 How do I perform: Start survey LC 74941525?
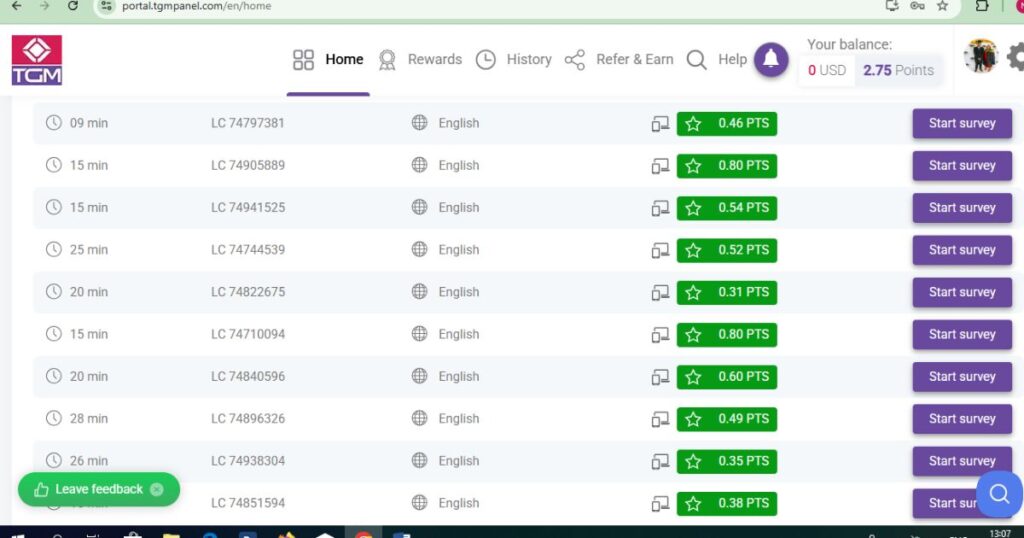tap(962, 208)
